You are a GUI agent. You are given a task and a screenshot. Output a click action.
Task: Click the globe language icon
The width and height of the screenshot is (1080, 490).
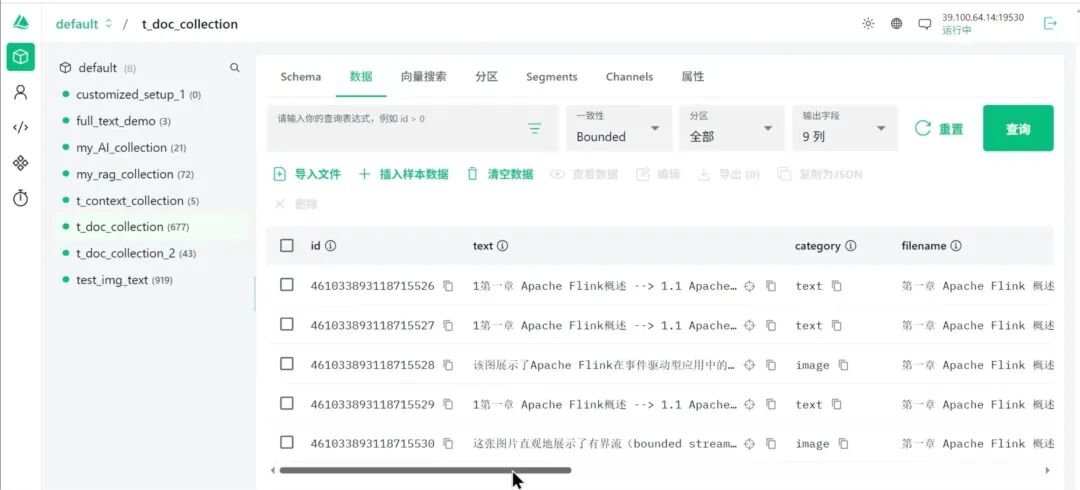(x=896, y=23)
